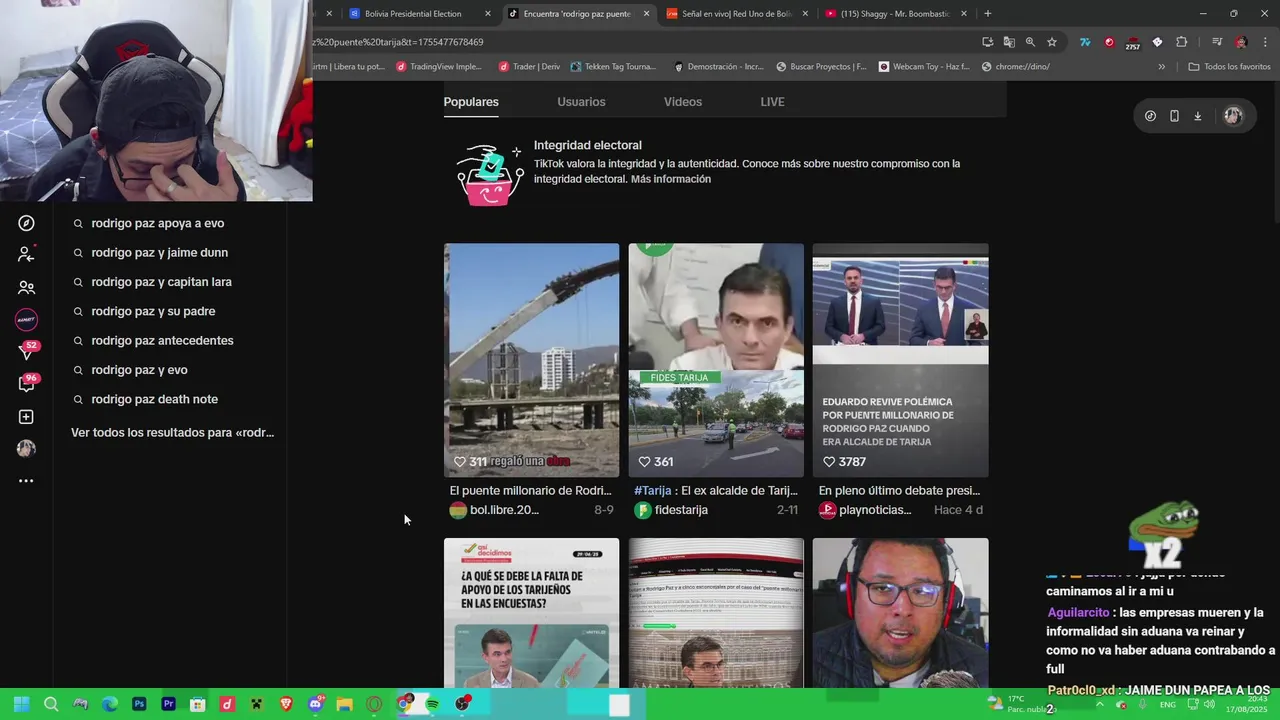Open chrome://dino/ bookmark
This screenshot has width=1280, height=720.
pos(1016,67)
